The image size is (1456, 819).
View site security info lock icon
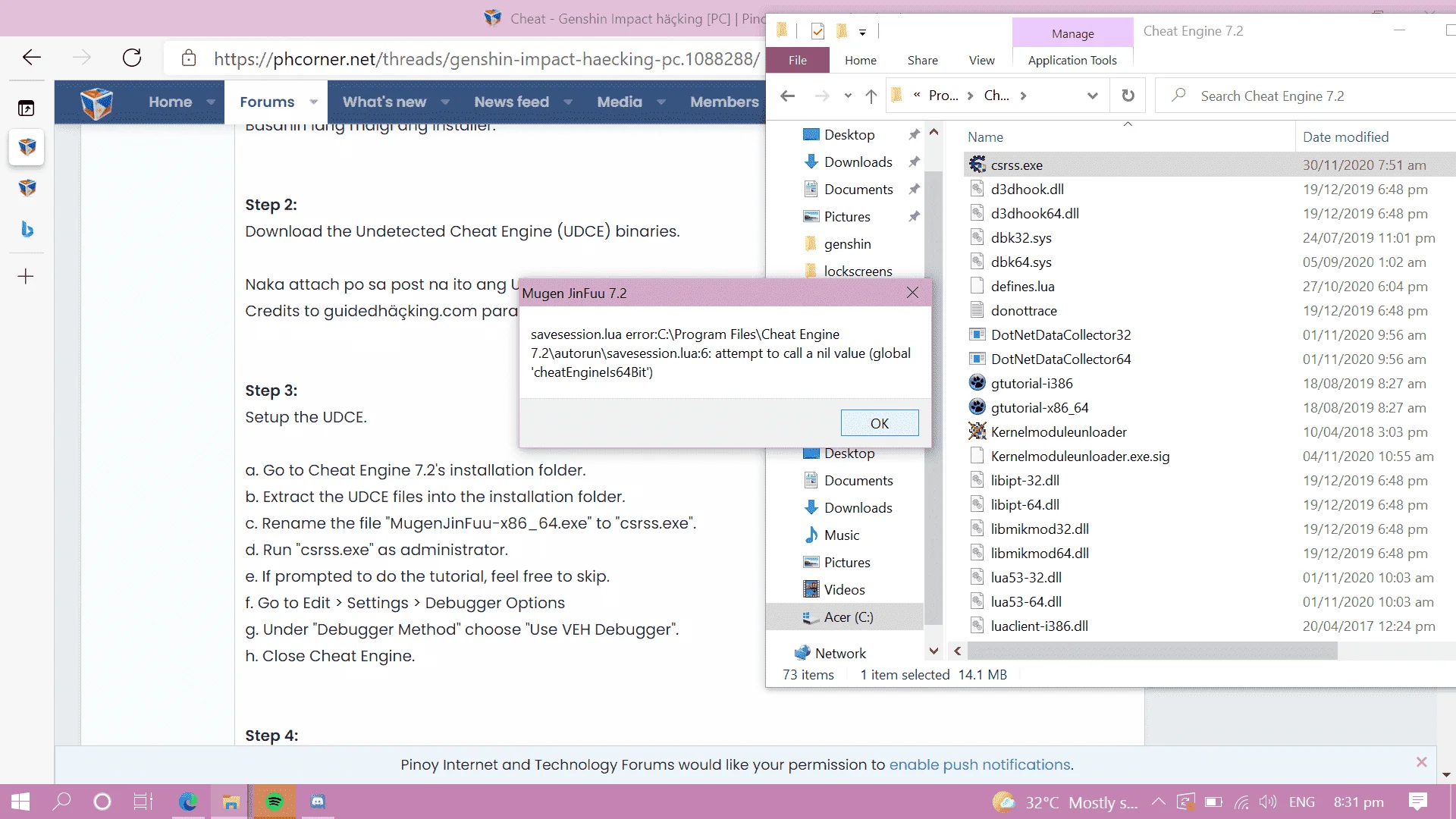pyautogui.click(x=189, y=58)
